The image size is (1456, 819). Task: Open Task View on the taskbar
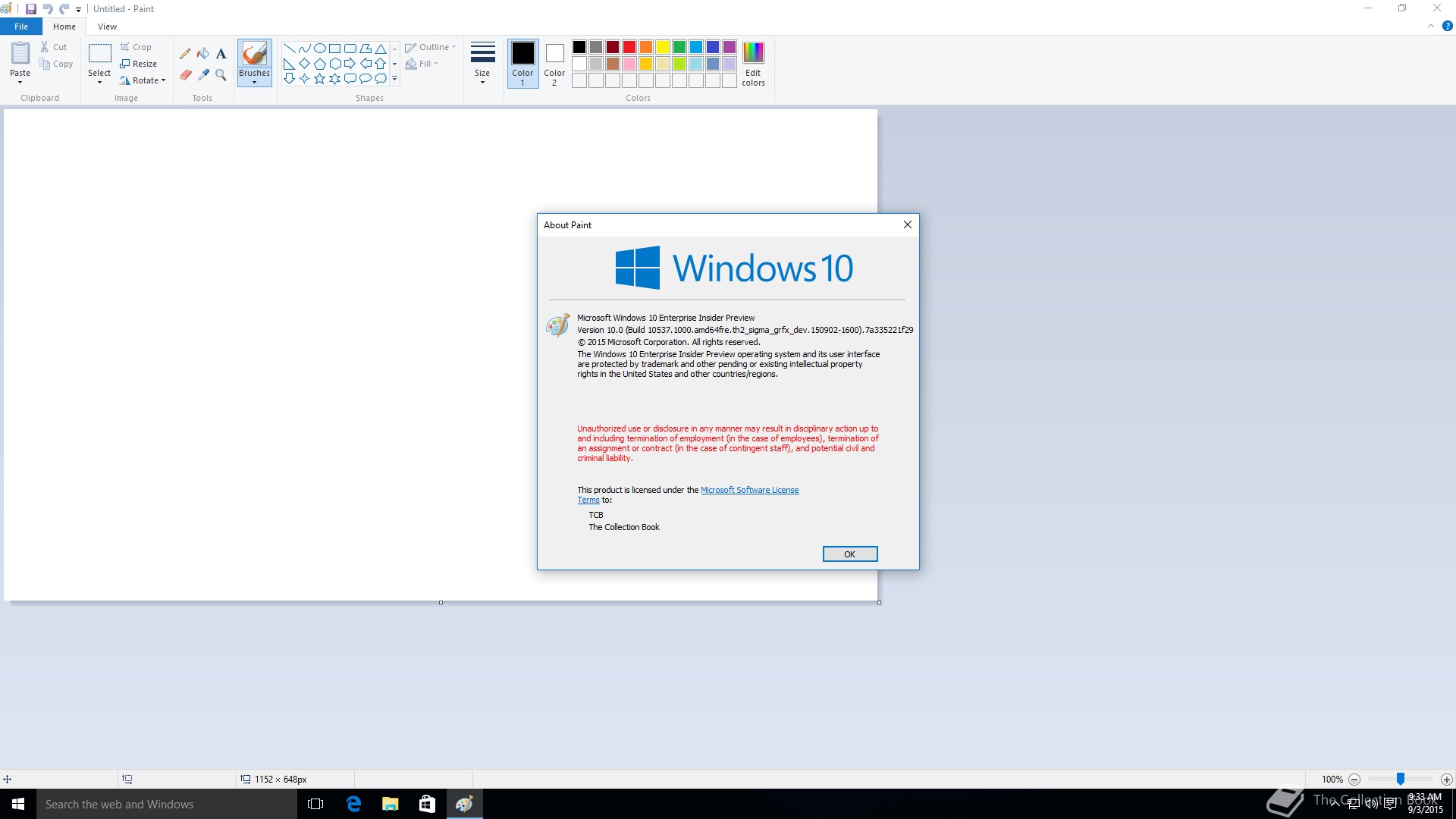coord(315,804)
